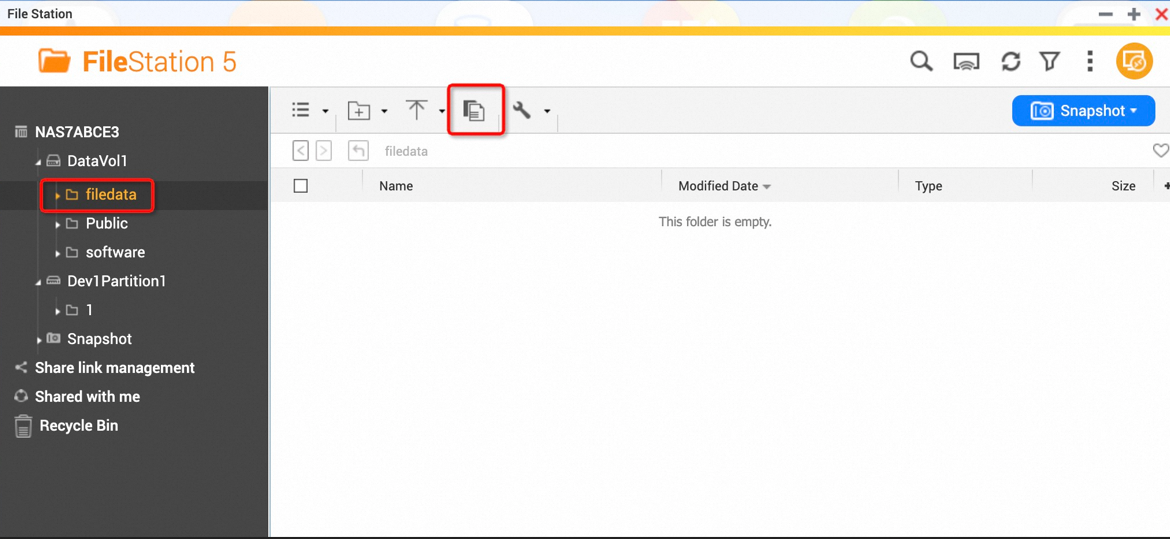Click the FileStation 5 folder logo

coord(54,60)
